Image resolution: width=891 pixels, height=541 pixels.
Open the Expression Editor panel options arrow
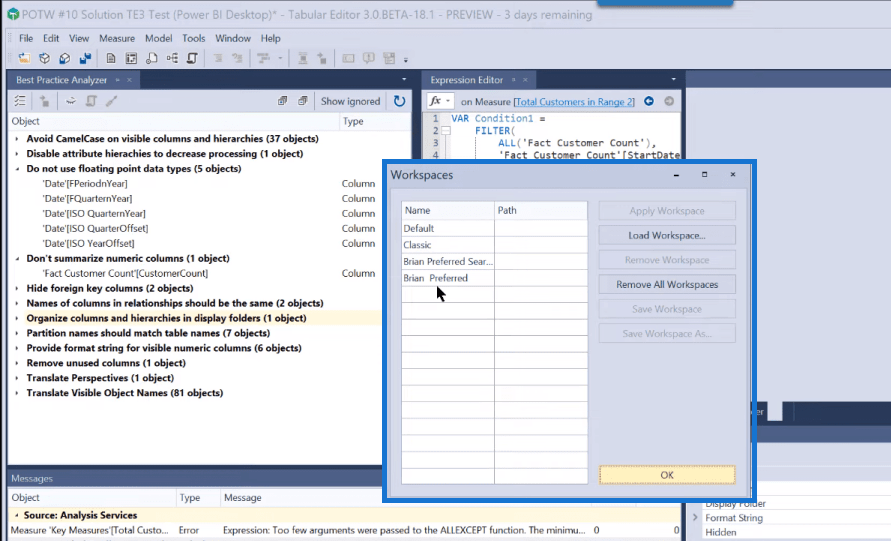673,80
